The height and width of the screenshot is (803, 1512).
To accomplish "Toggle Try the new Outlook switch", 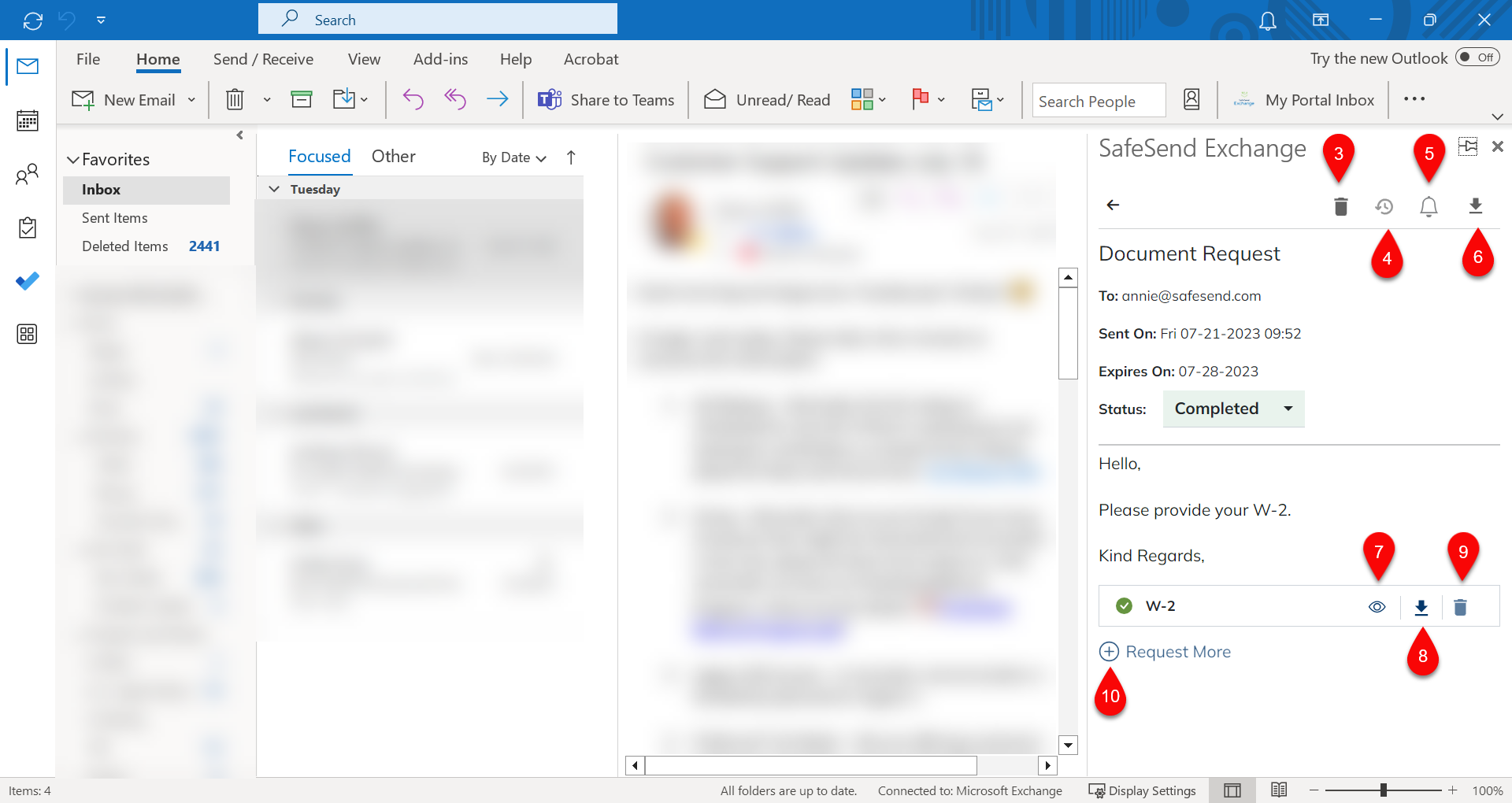I will 1476,57.
